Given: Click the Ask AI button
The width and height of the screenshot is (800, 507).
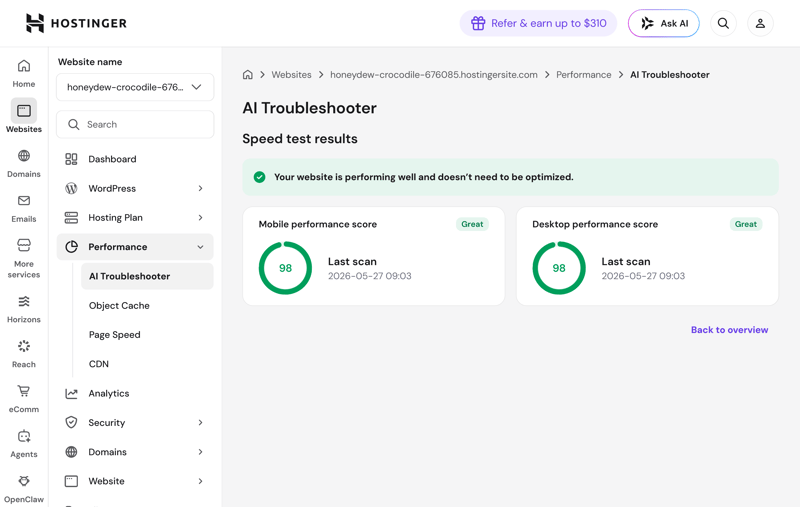Looking at the screenshot, I should coord(664,23).
